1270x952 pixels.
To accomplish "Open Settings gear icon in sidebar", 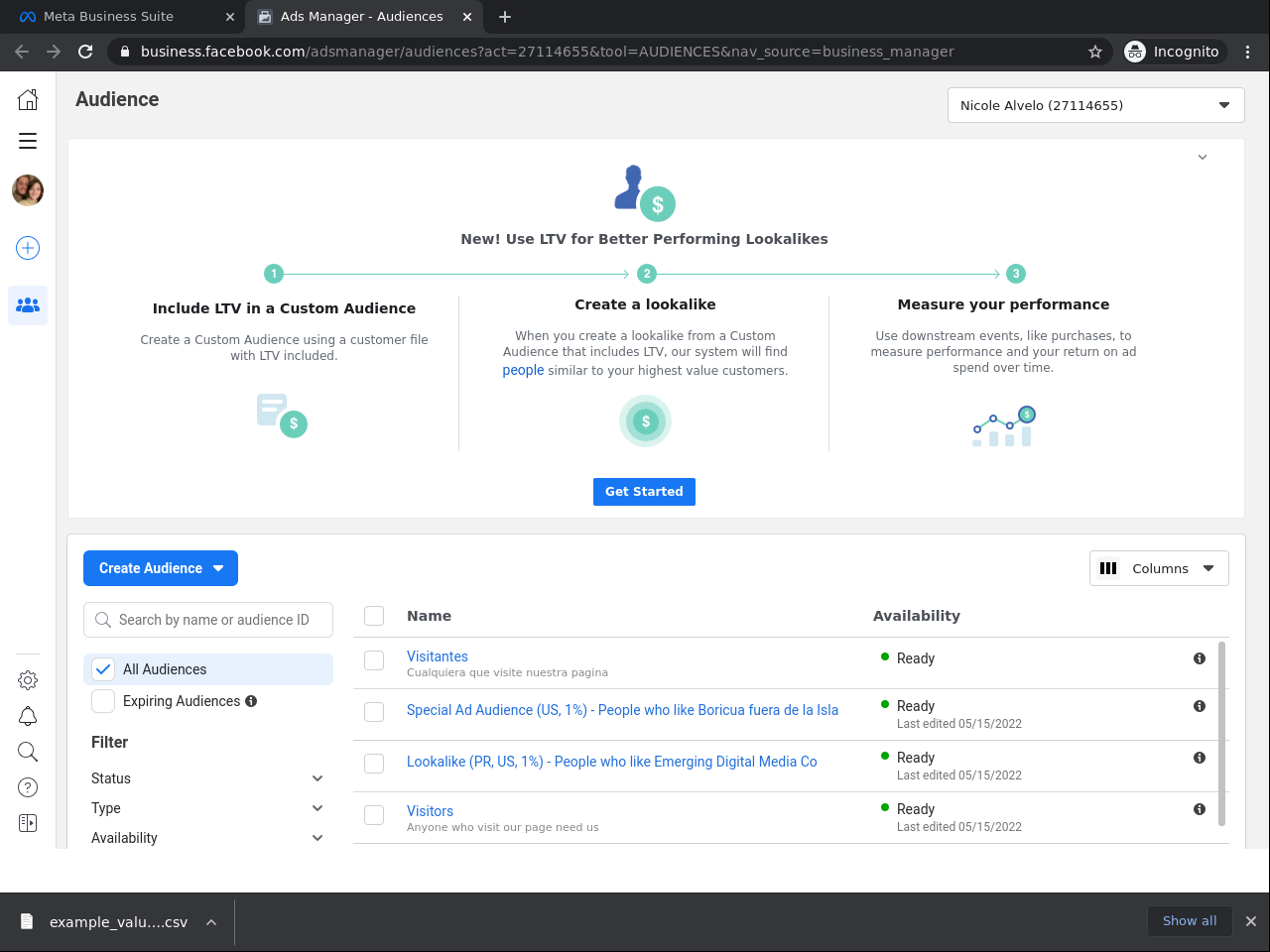I will [28, 680].
